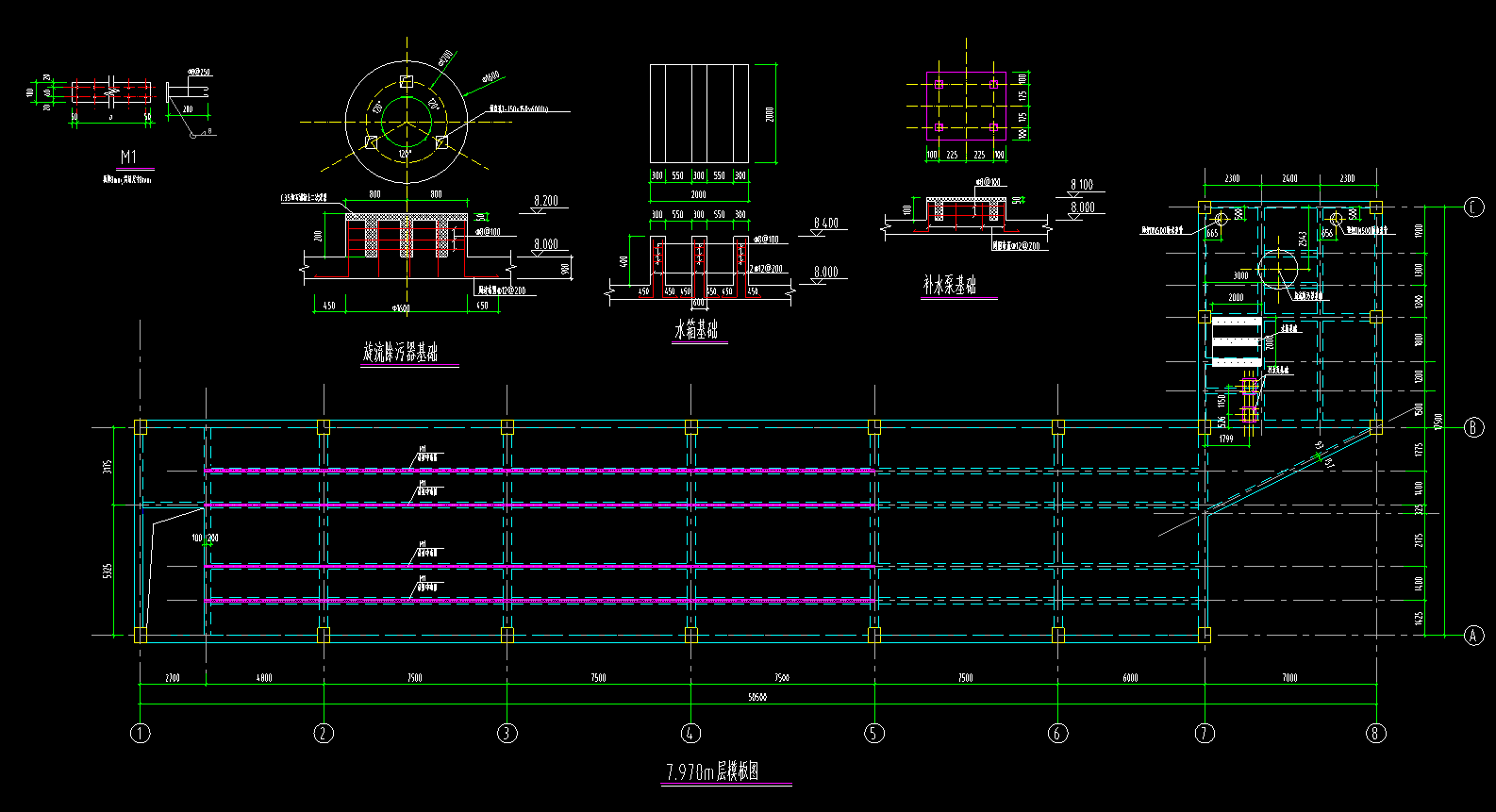Pick the 6000 dimension text

(x=1130, y=677)
